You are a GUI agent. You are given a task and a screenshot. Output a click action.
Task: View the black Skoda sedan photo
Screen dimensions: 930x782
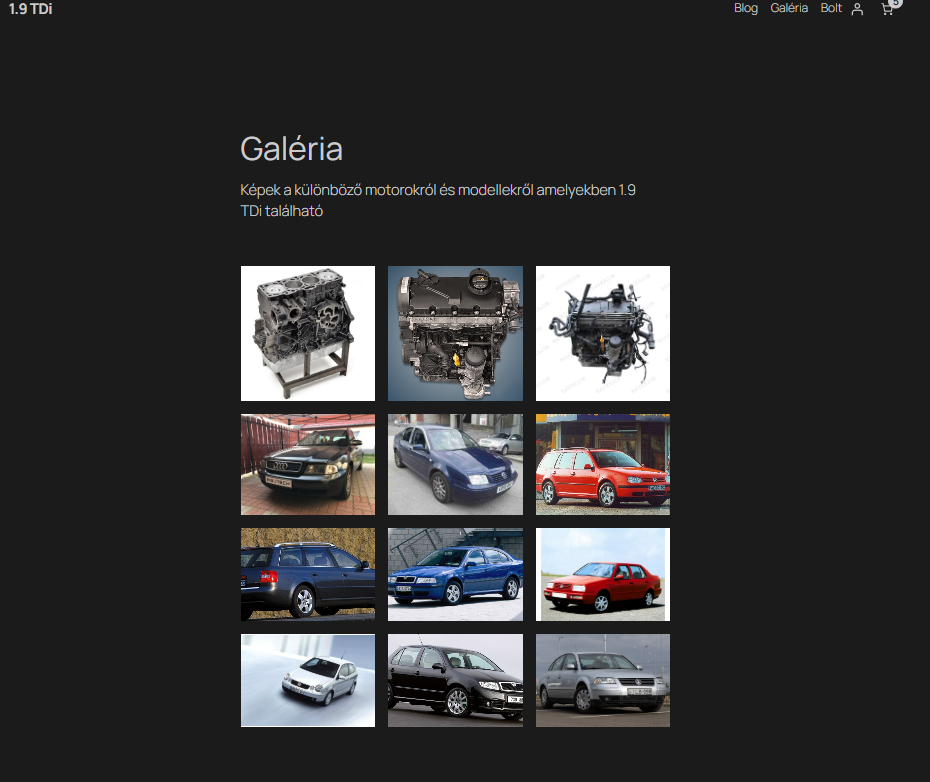tap(455, 680)
